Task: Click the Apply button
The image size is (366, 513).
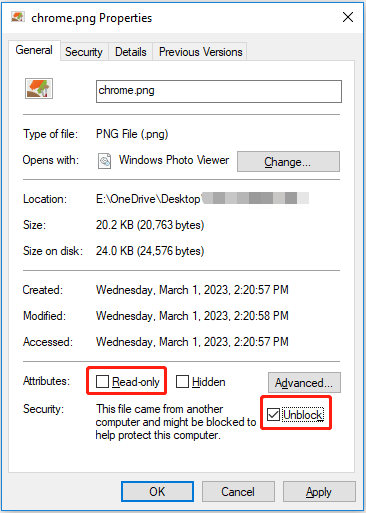Action: pos(319,492)
